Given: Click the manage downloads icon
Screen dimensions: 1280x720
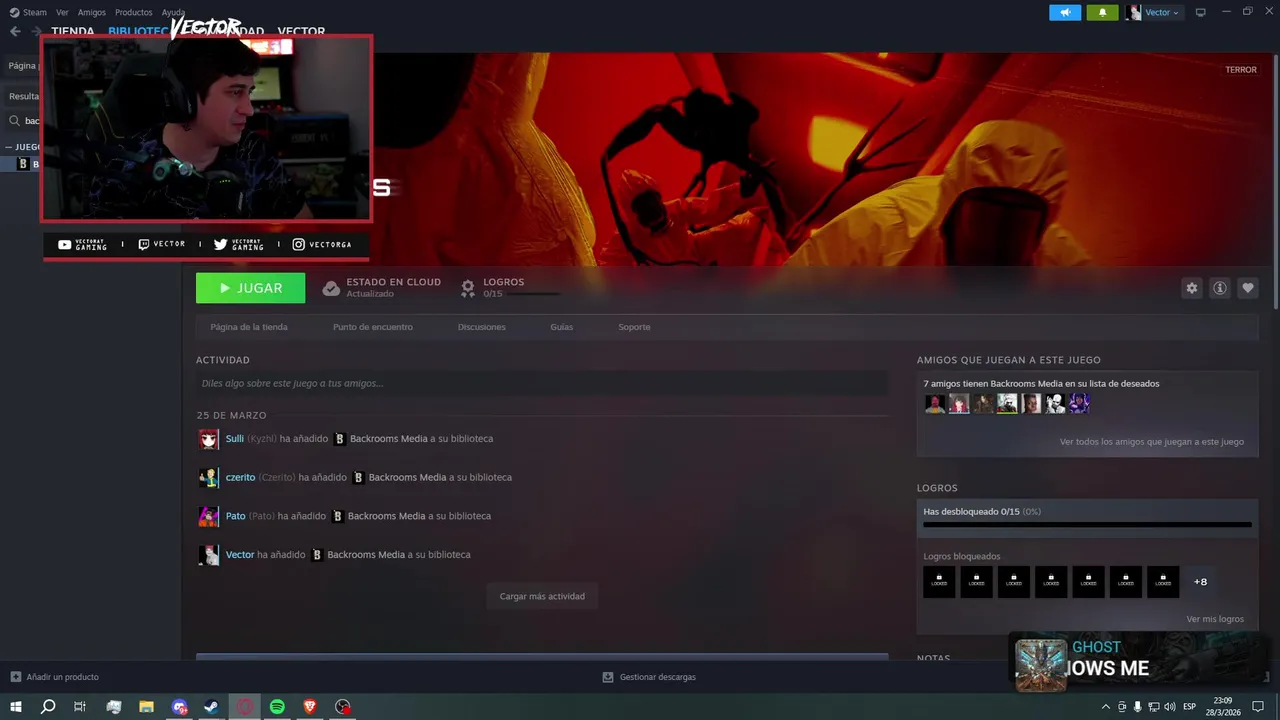Looking at the screenshot, I should coord(607,677).
